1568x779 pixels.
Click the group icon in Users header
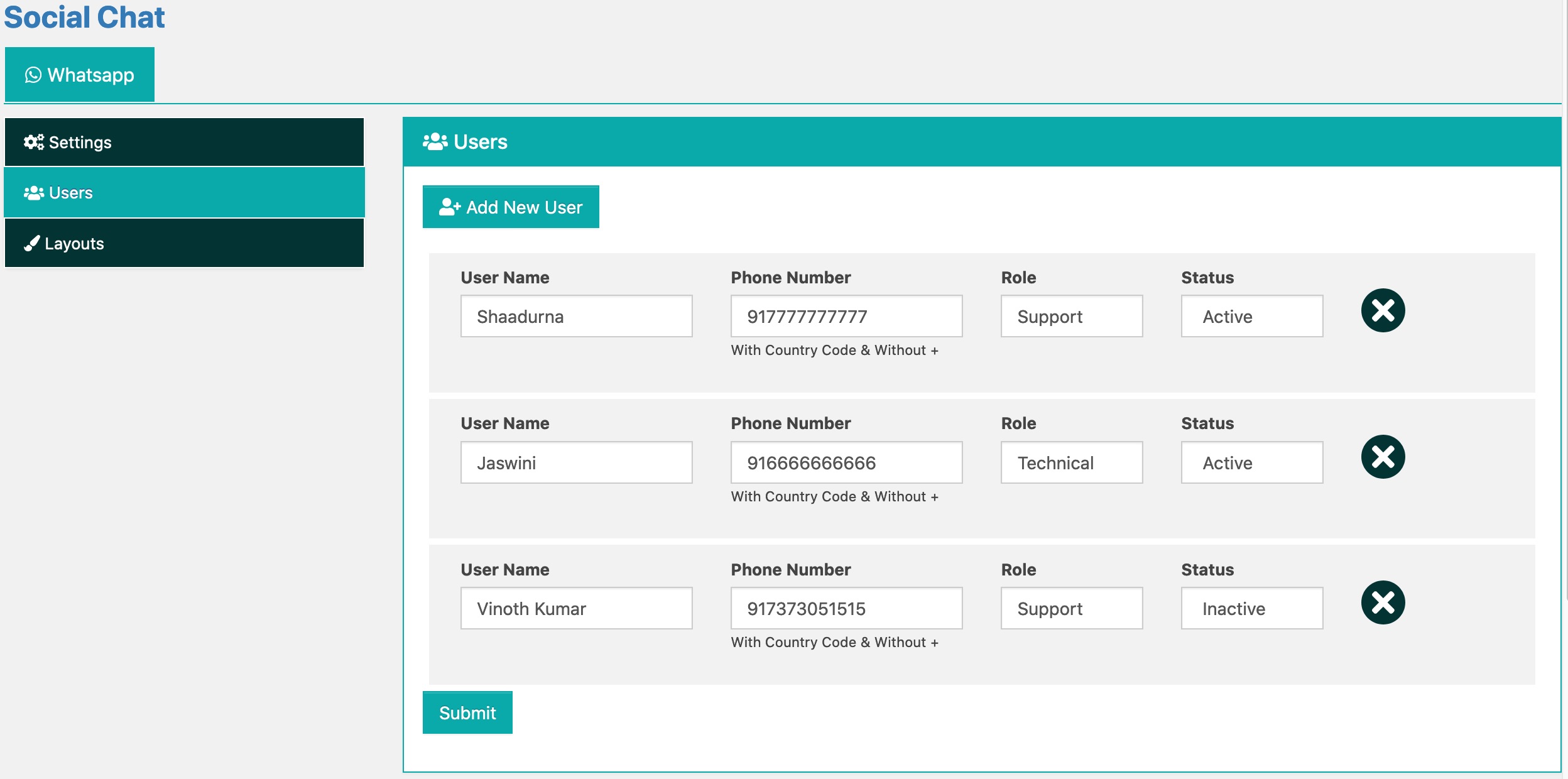click(x=435, y=141)
